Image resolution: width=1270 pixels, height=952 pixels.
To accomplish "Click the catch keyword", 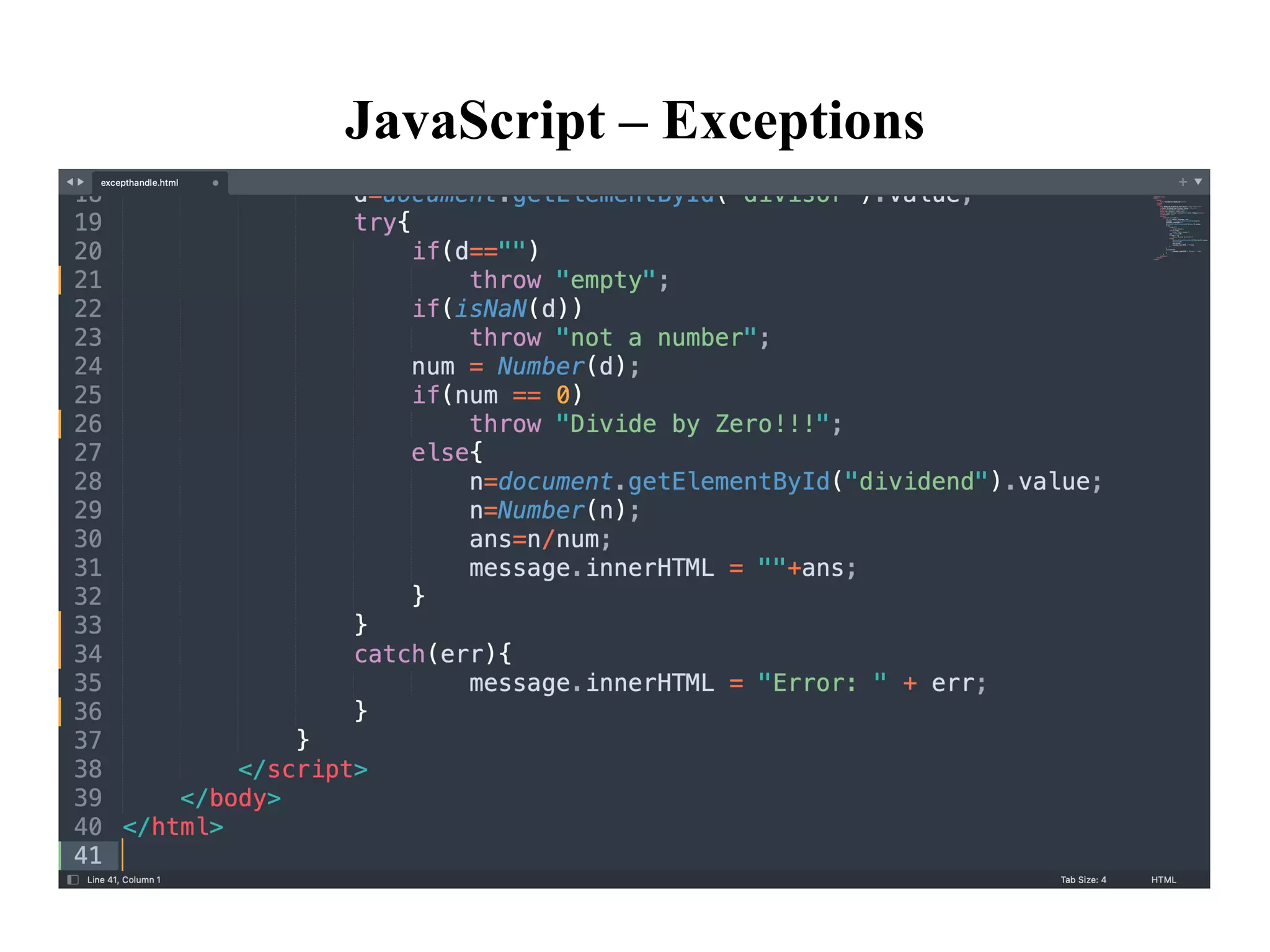I will (389, 654).
